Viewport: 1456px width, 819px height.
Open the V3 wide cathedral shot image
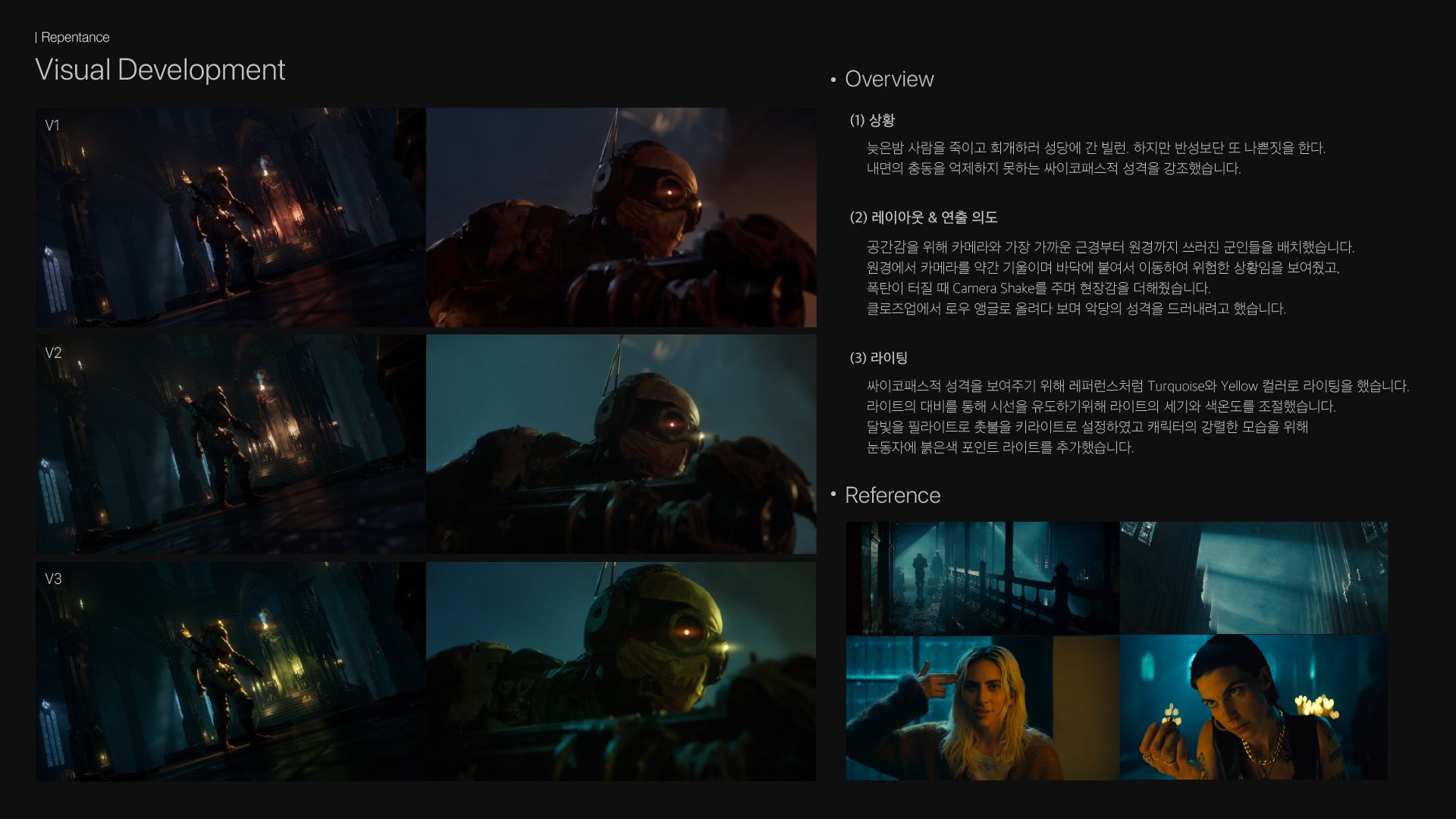point(231,671)
